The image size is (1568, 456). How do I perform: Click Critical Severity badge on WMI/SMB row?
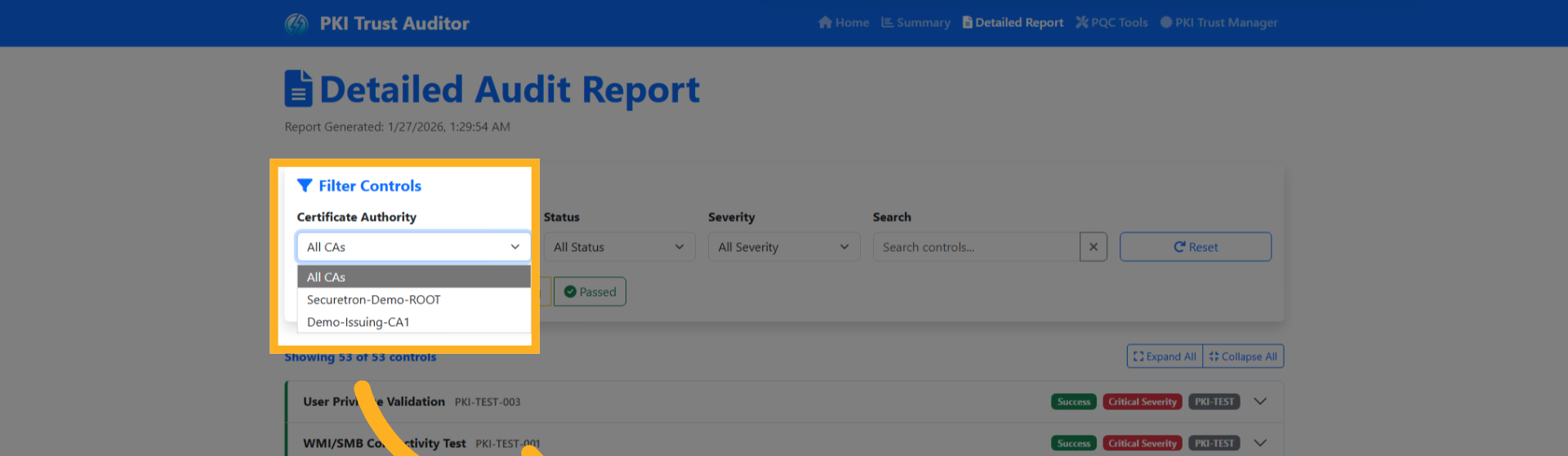1143,443
